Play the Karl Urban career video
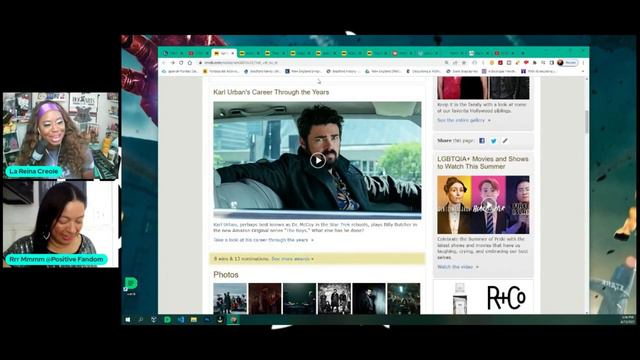Viewport: 640px width, 360px height. point(318,160)
